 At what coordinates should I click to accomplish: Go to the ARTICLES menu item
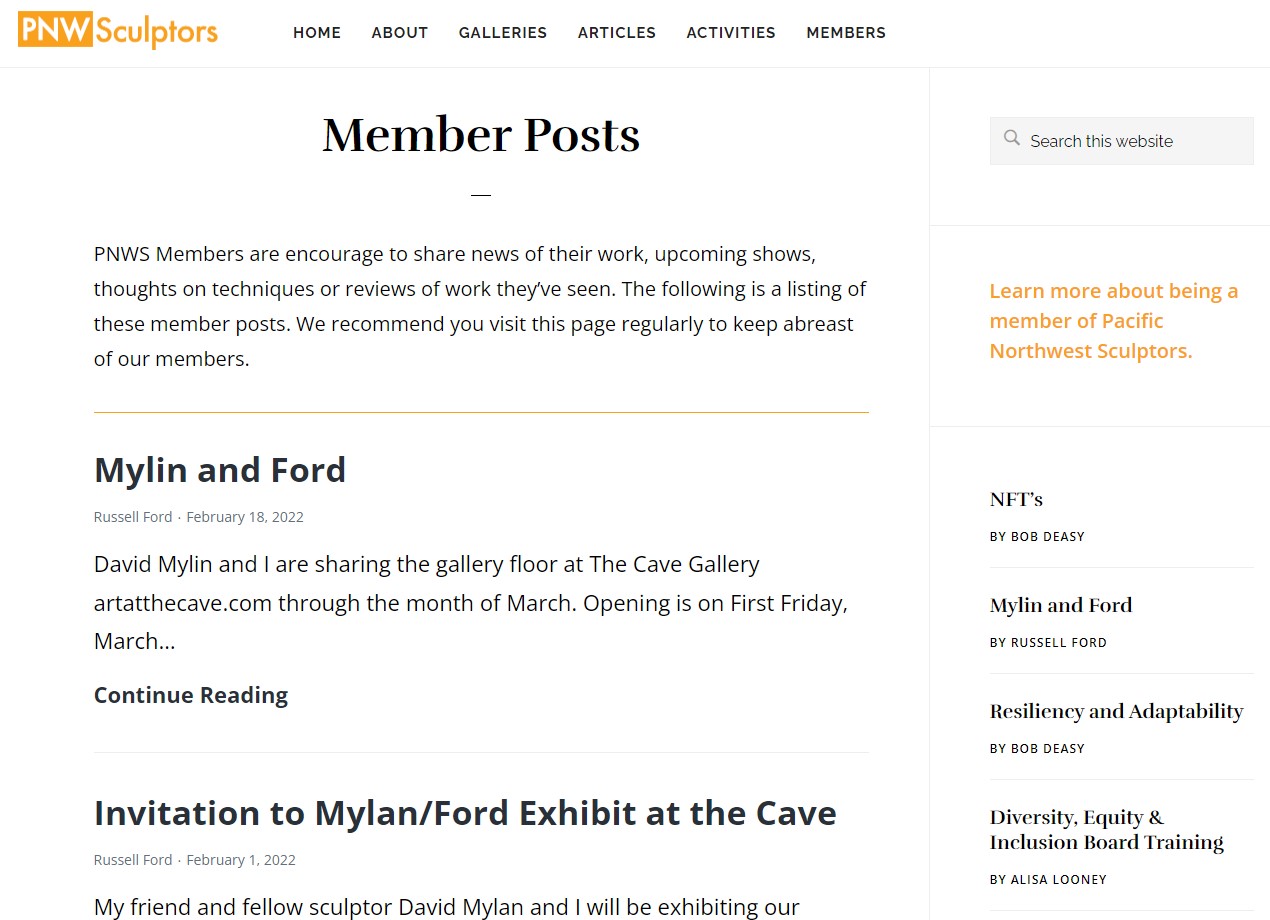617,33
